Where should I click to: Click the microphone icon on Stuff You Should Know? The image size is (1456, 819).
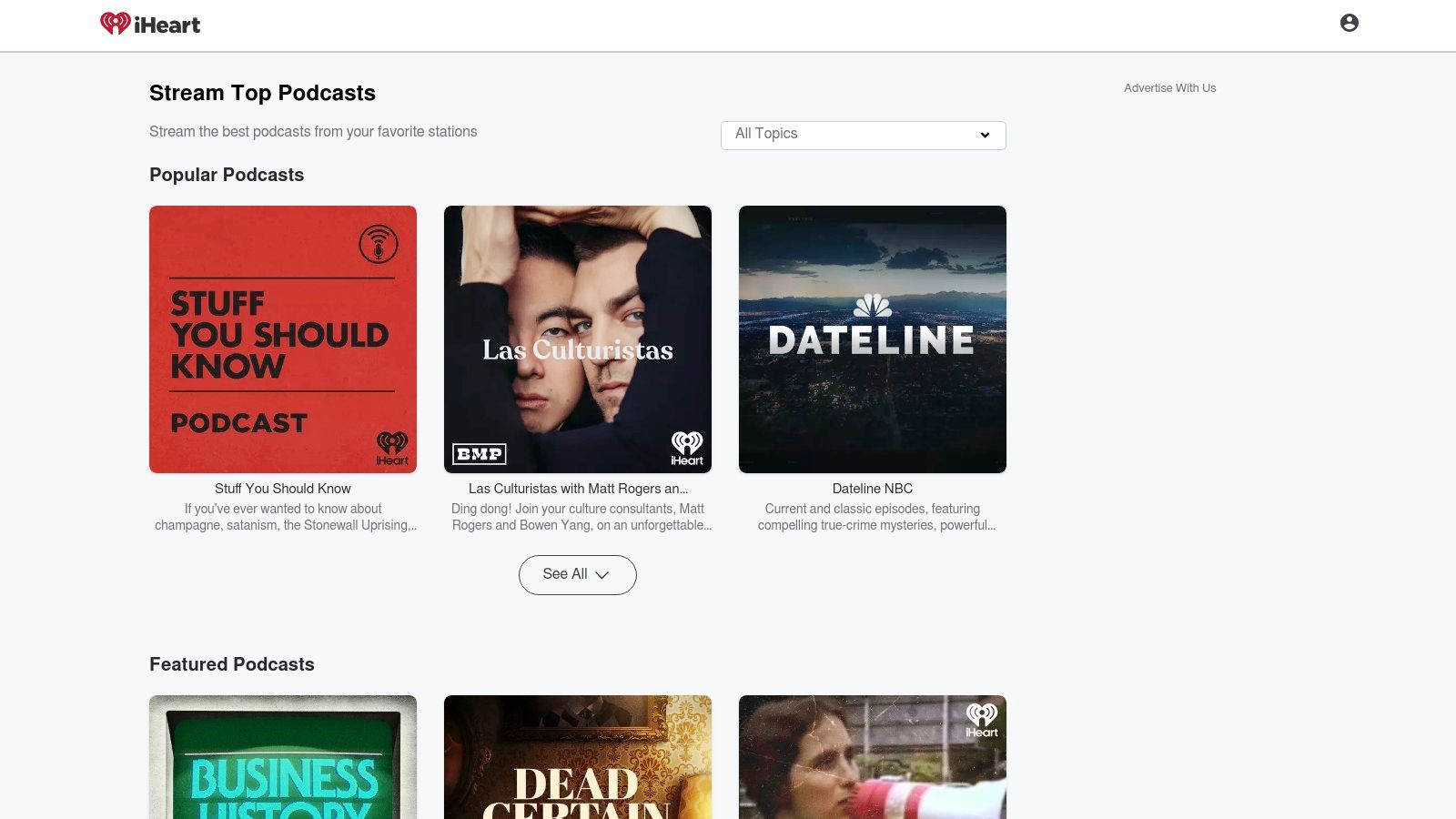pos(378,244)
